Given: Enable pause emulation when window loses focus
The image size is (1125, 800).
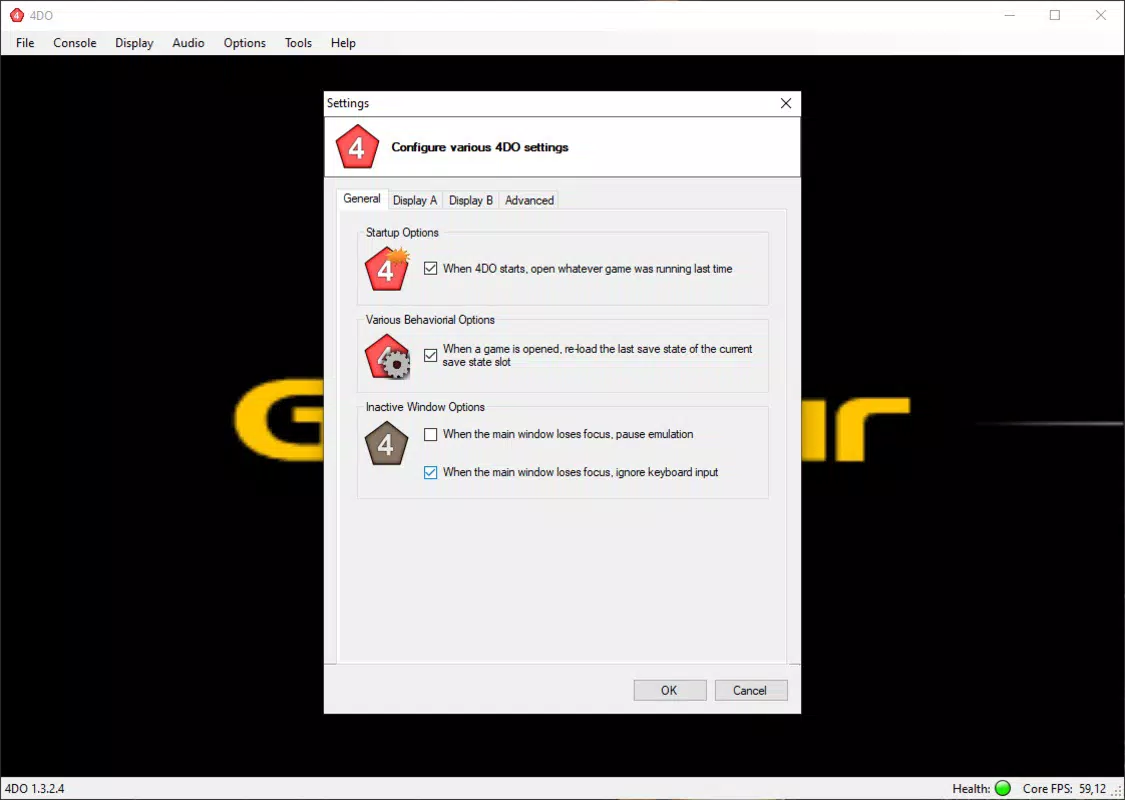Looking at the screenshot, I should pyautogui.click(x=430, y=434).
